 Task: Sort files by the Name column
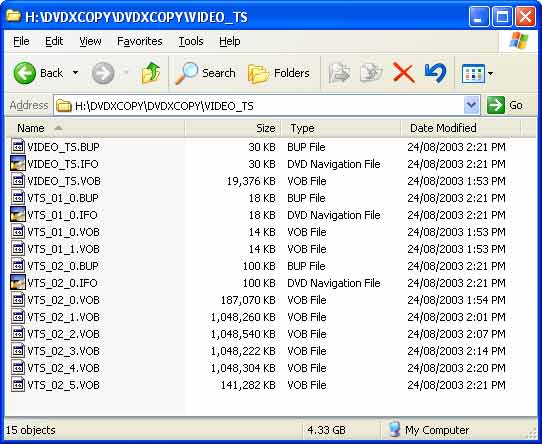pyautogui.click(x=95, y=128)
